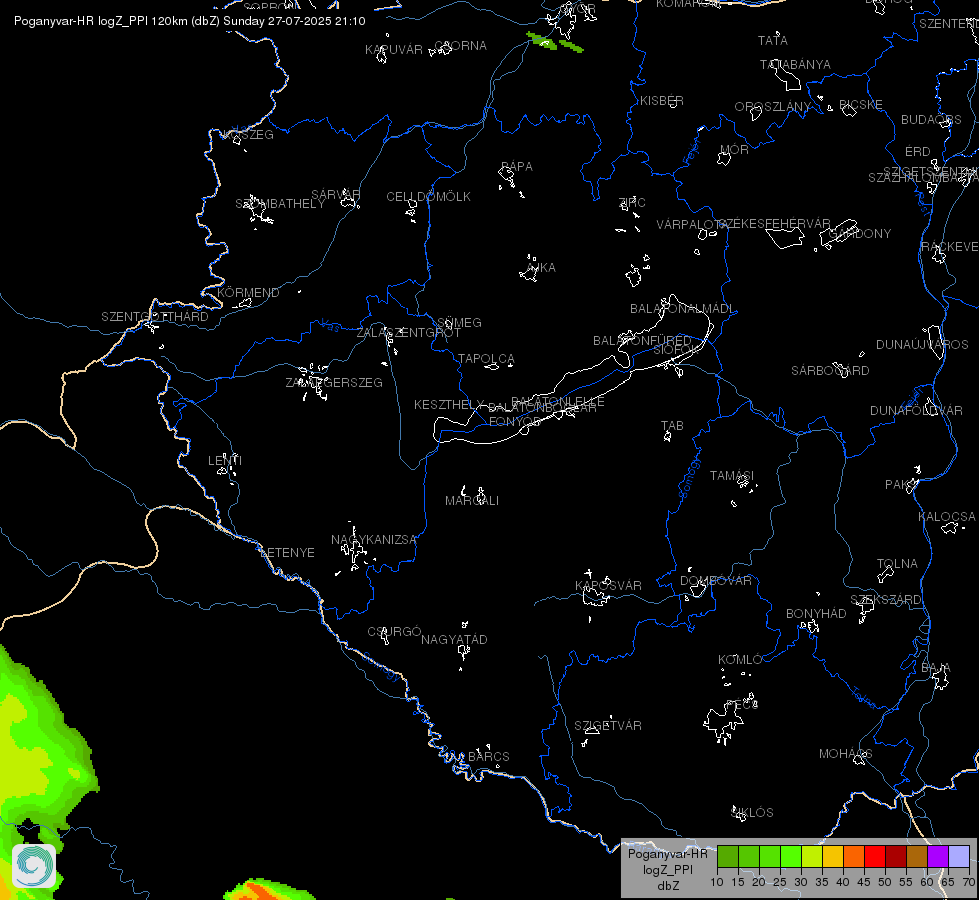
Task: Click the SÁRVÁR city label
Action: pos(336,195)
